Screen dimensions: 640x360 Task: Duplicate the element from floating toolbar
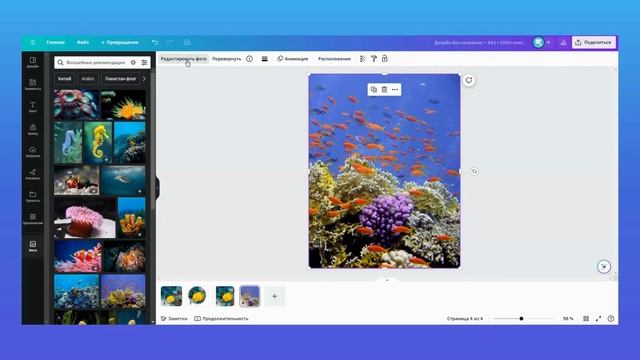[x=373, y=89]
